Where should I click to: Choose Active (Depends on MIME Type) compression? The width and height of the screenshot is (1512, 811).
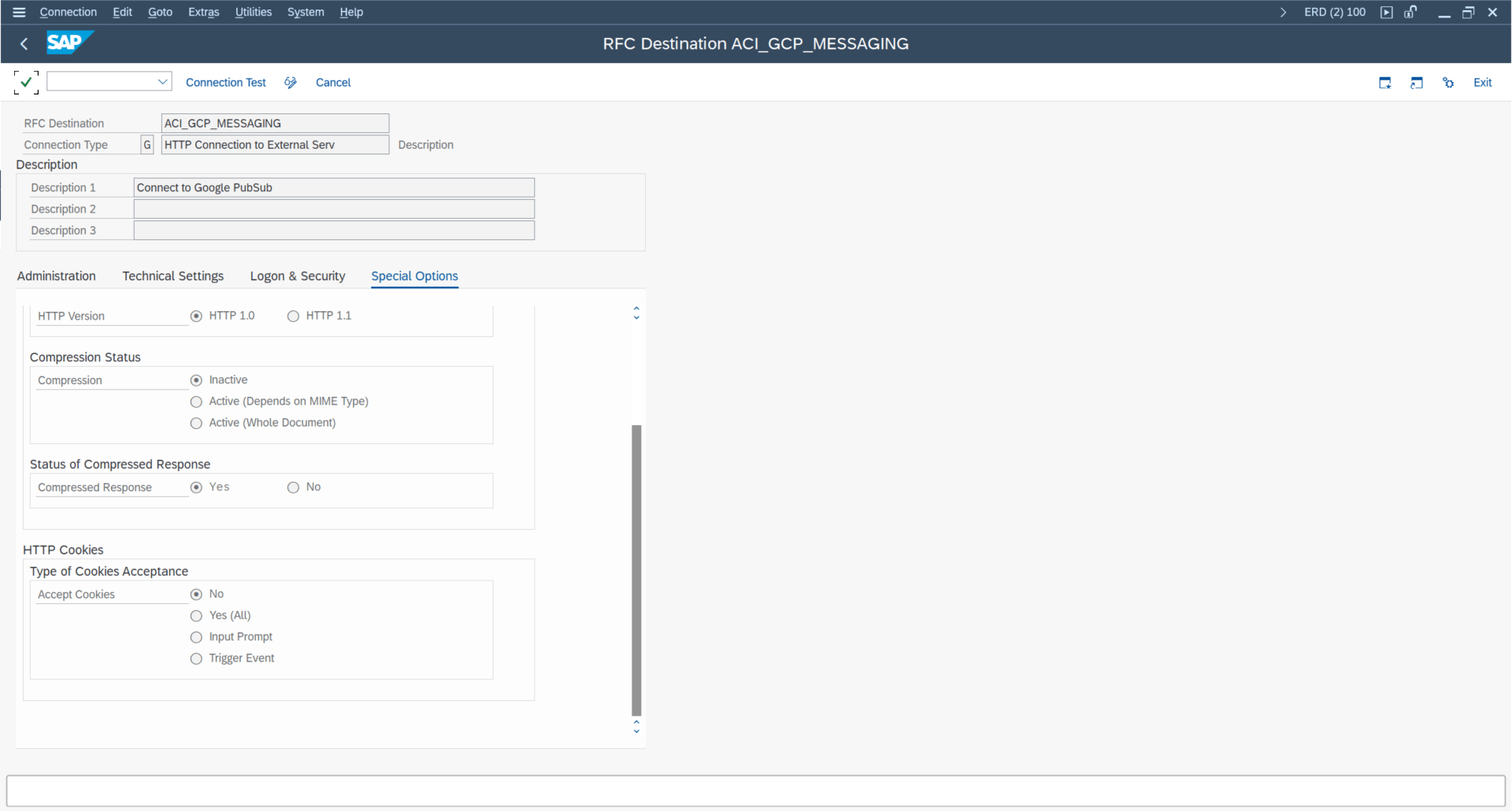click(x=196, y=402)
